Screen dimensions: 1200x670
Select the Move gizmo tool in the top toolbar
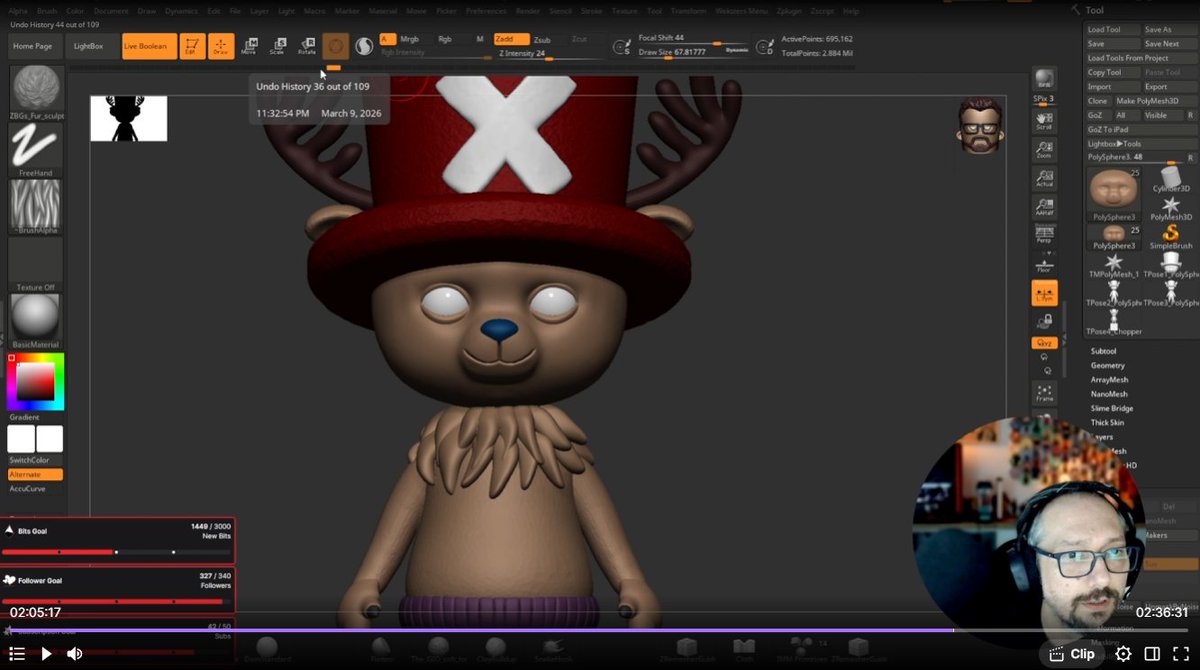click(249, 45)
